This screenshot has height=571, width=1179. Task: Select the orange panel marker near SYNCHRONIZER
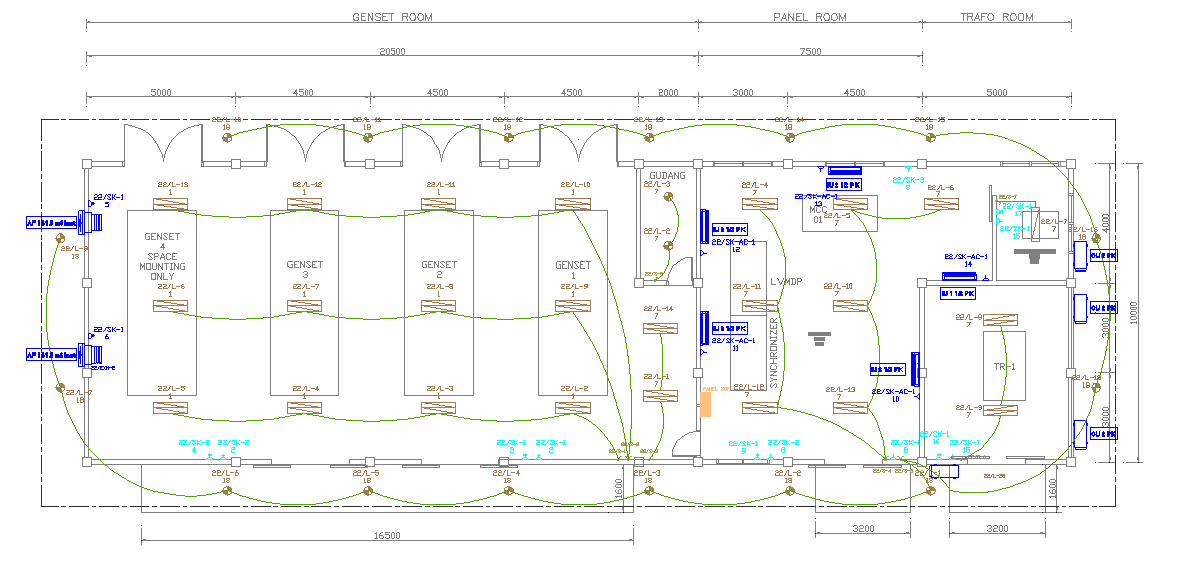click(x=705, y=404)
